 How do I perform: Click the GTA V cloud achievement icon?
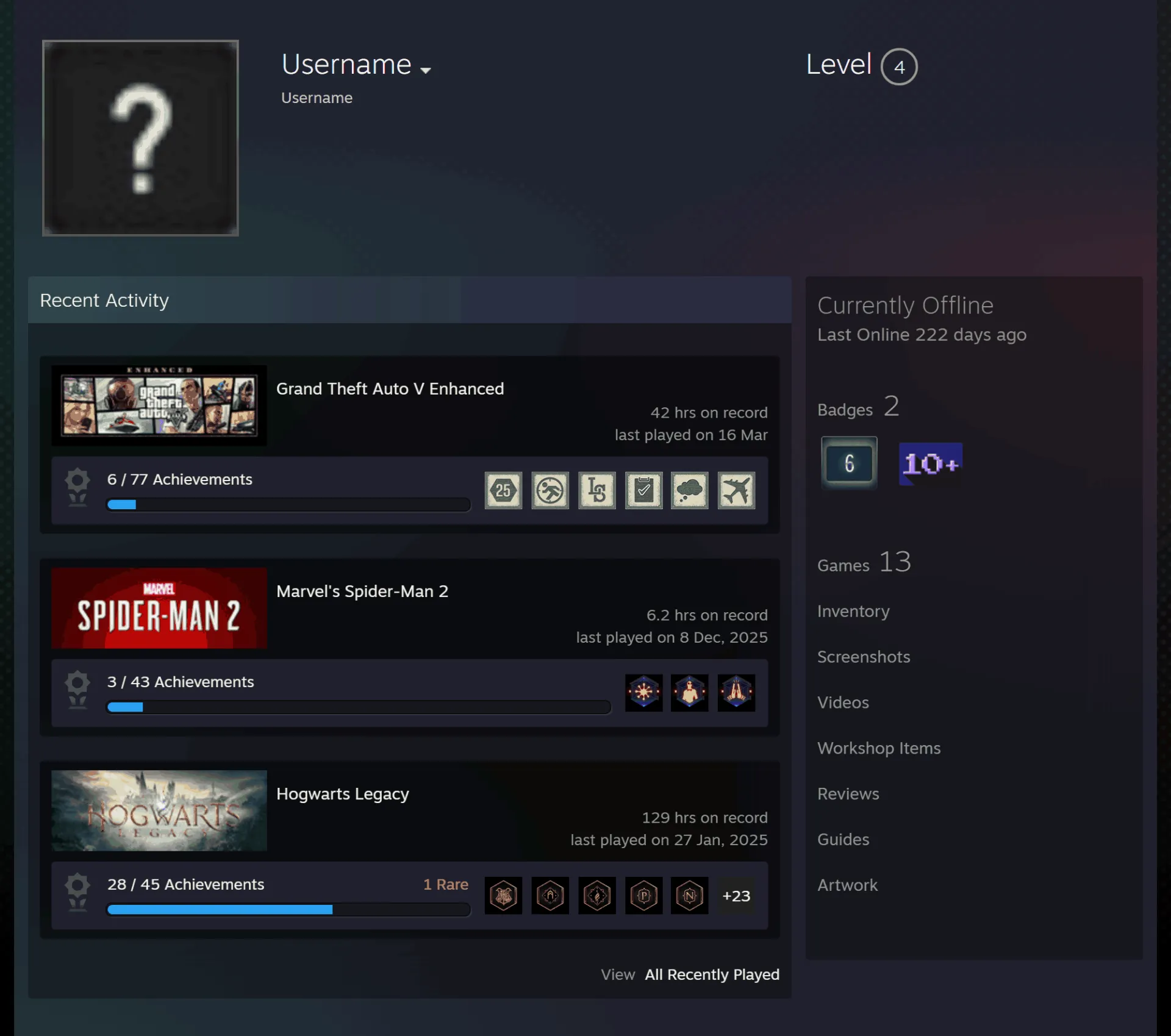(690, 490)
